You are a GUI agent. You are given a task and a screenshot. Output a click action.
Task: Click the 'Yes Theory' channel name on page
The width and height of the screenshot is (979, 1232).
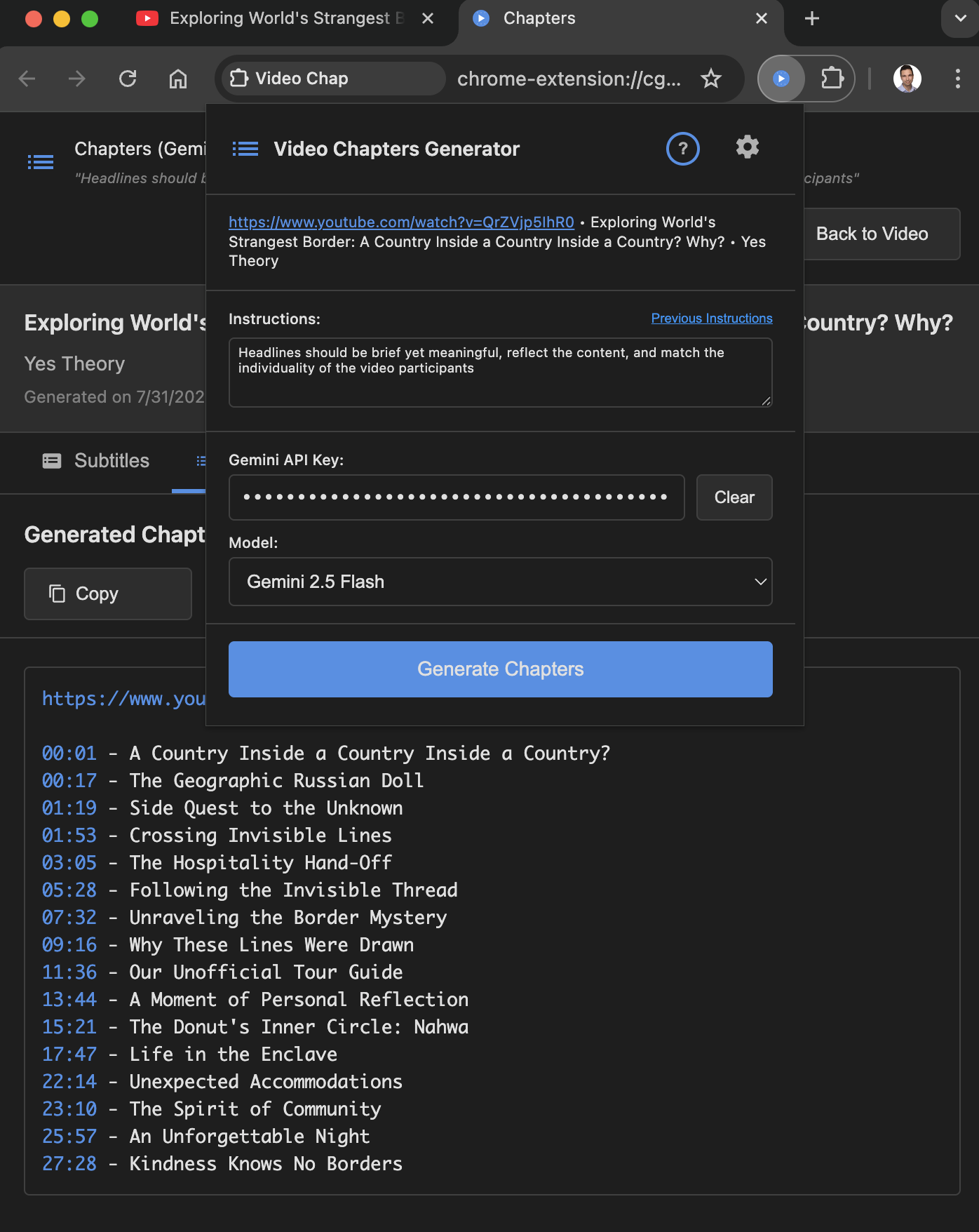(x=74, y=363)
